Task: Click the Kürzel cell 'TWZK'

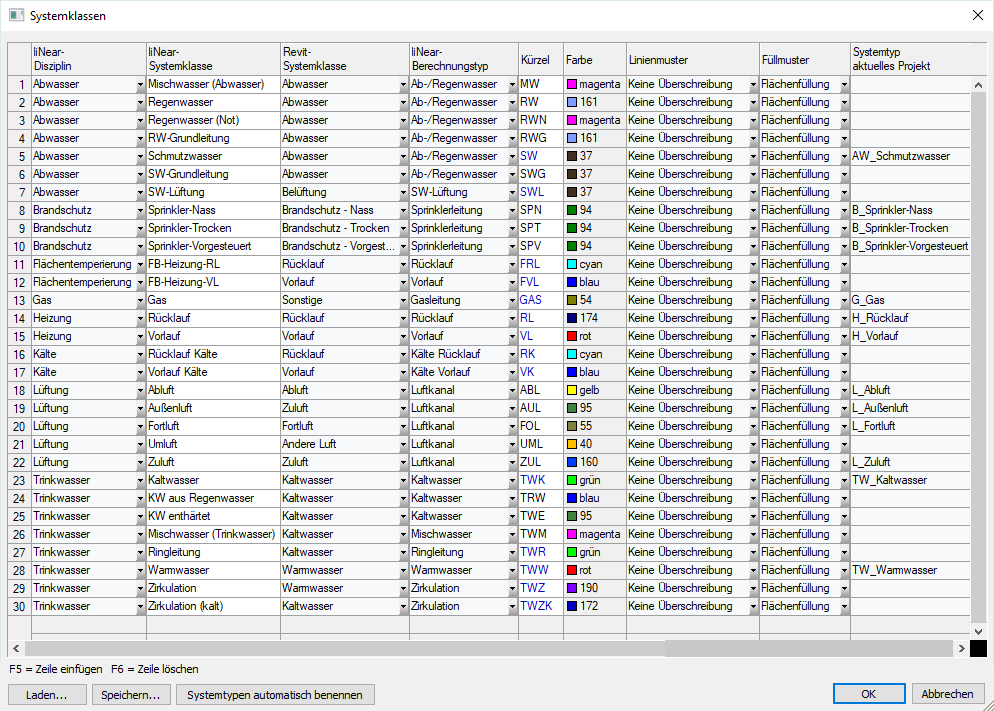Action: coord(540,606)
